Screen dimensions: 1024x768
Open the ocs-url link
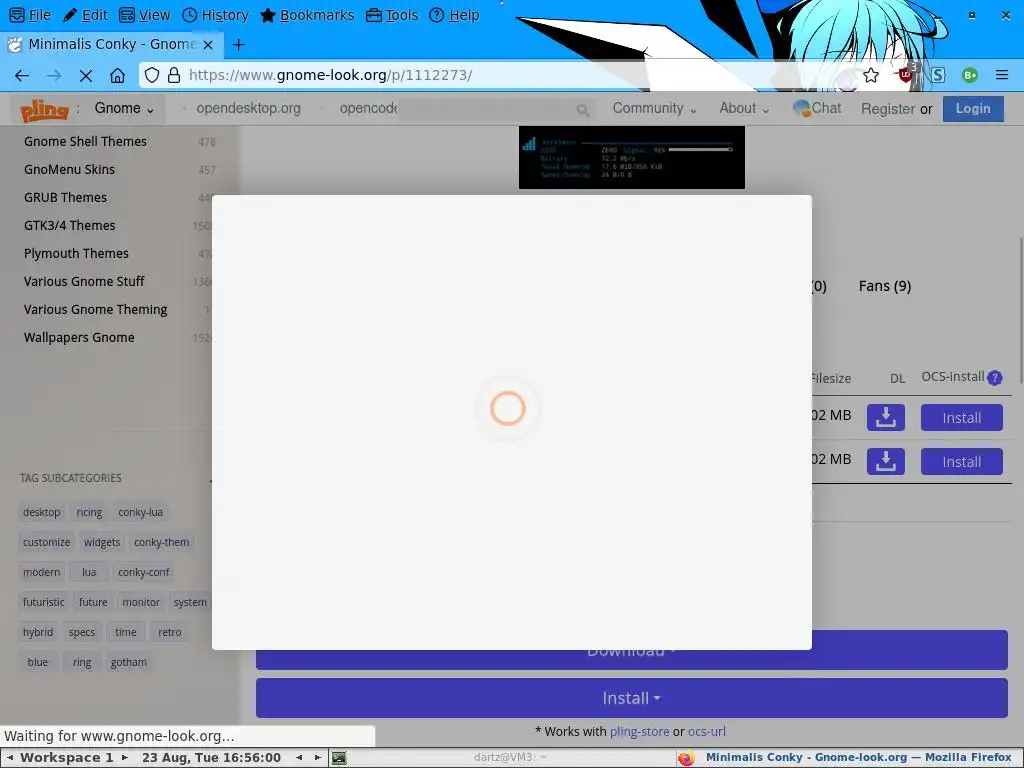click(x=707, y=731)
